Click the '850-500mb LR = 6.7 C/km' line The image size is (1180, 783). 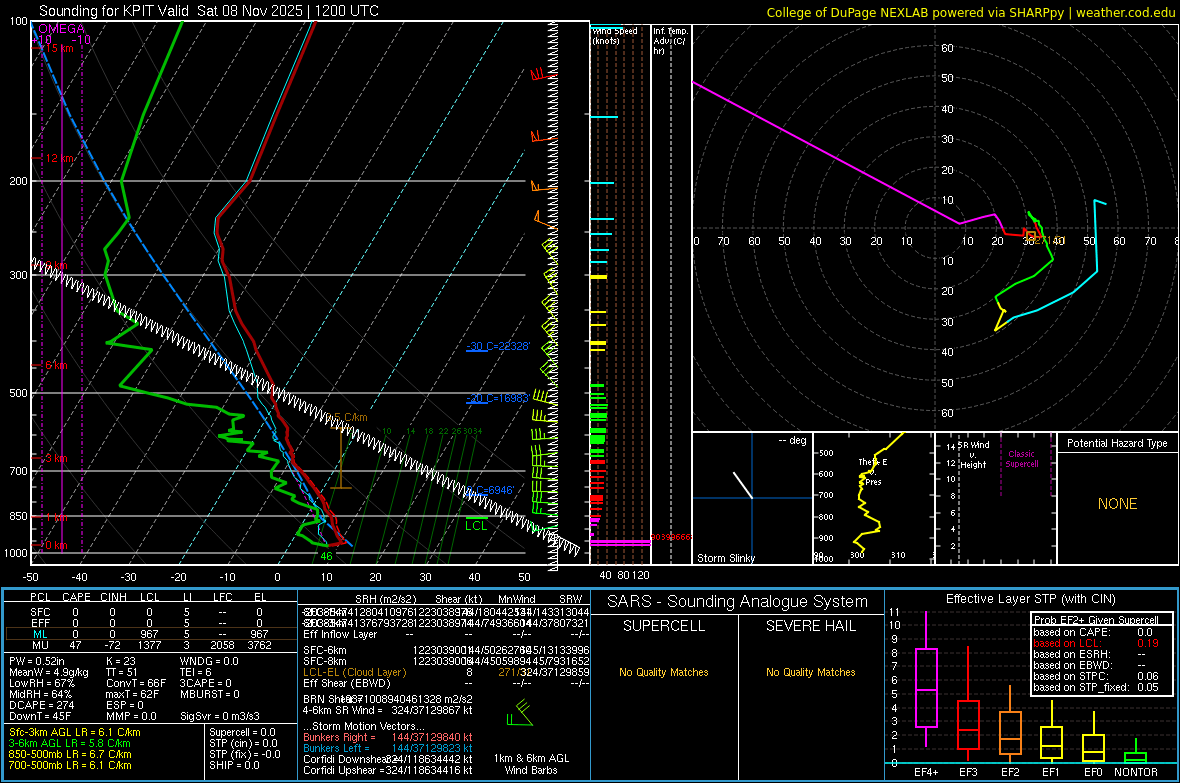pyautogui.click(x=70, y=754)
